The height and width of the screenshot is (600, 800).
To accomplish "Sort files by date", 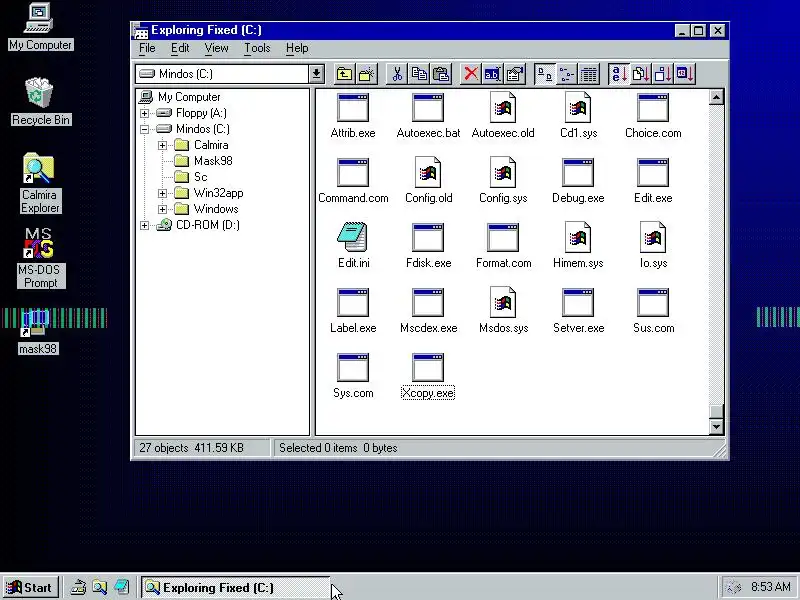I will [x=685, y=74].
